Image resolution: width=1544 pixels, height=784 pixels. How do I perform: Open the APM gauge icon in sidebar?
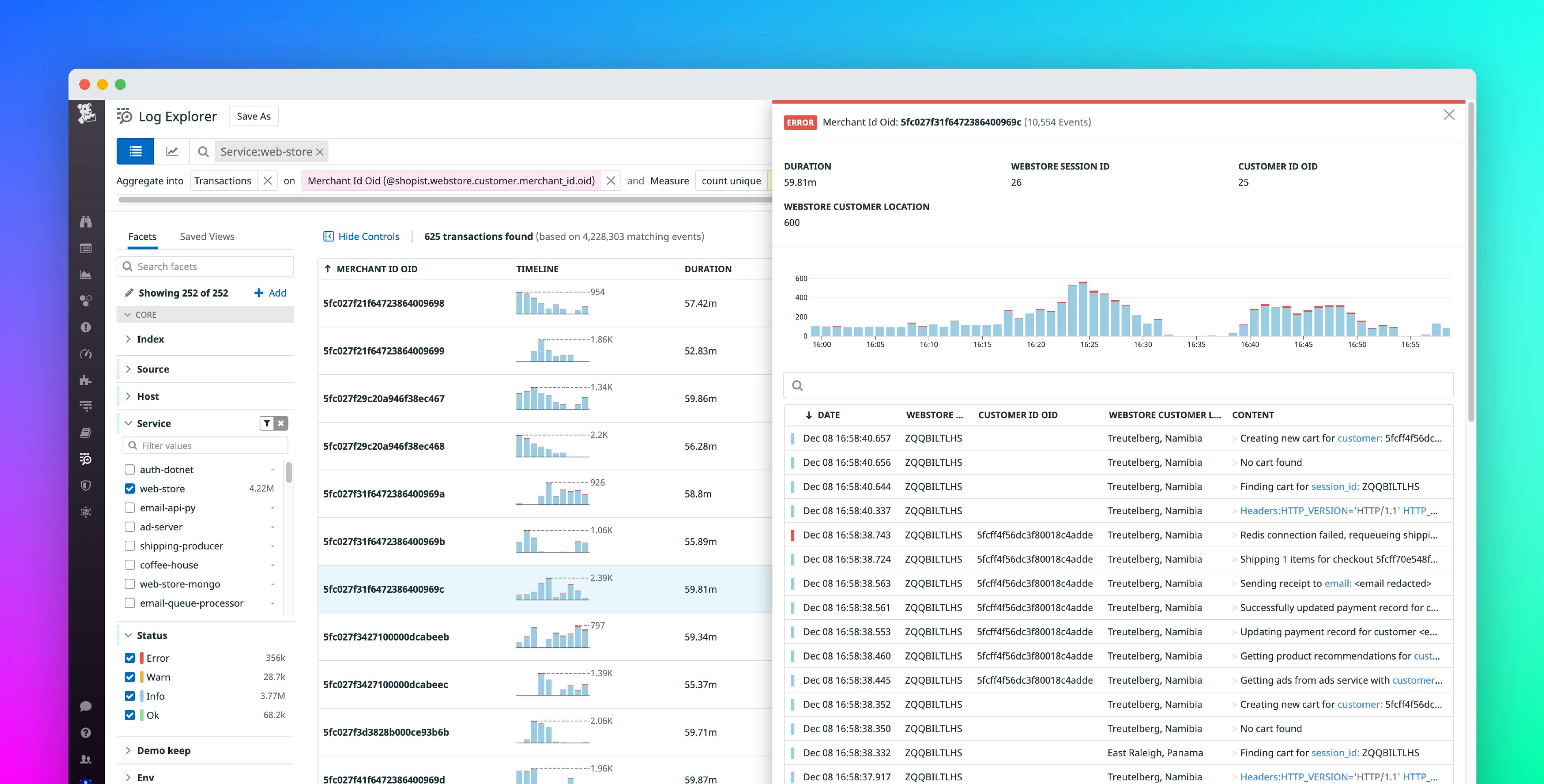click(x=86, y=353)
